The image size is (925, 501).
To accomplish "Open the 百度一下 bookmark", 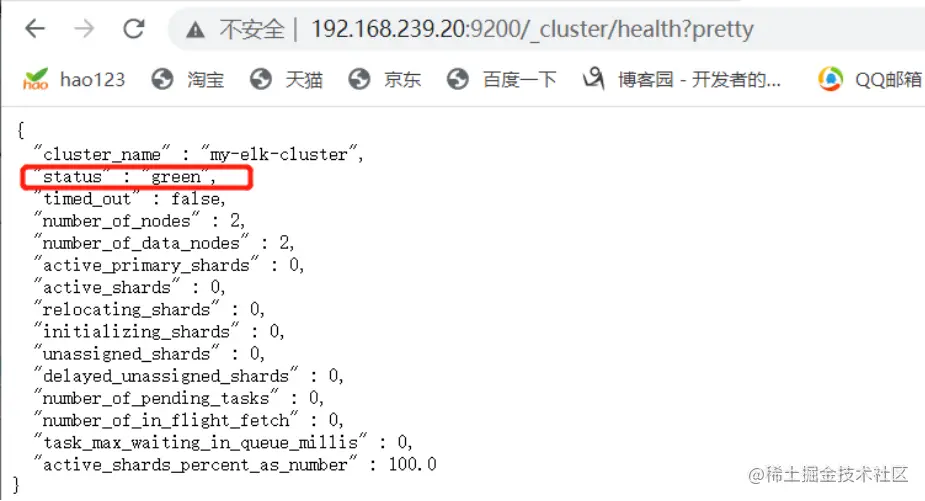I will [520, 79].
